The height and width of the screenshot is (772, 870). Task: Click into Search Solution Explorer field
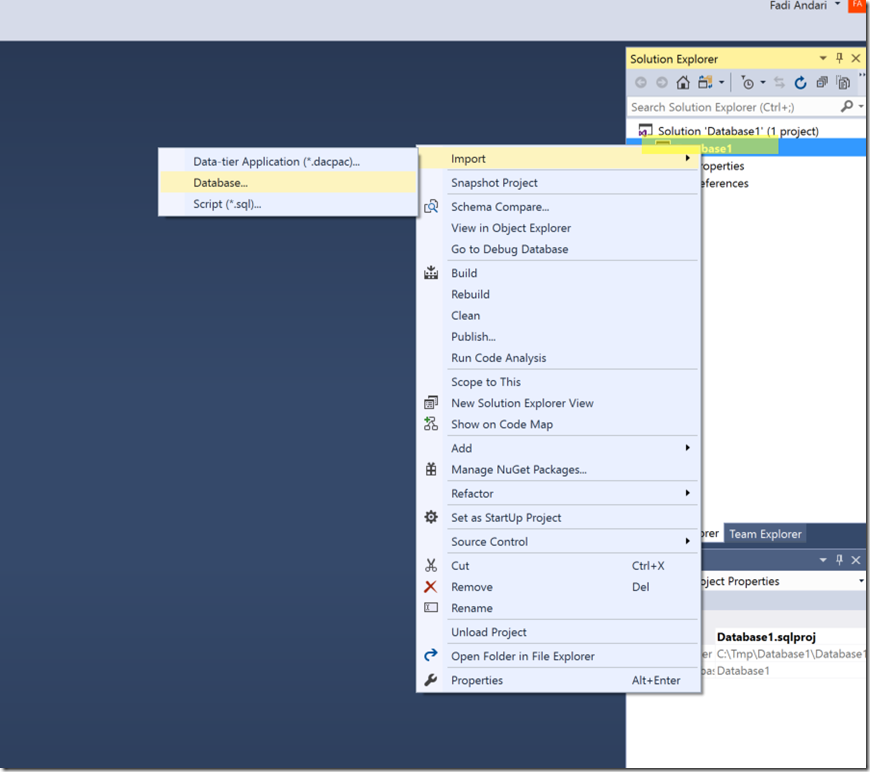(734, 107)
